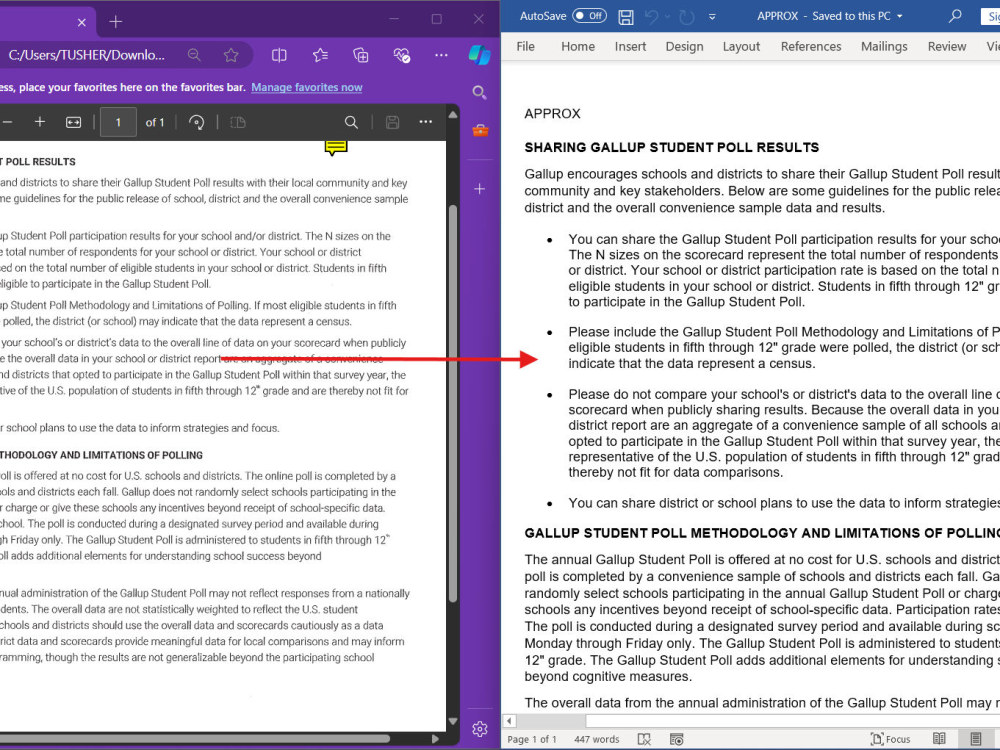
Task: Switch to the Insert ribbon tab
Action: click(630, 47)
